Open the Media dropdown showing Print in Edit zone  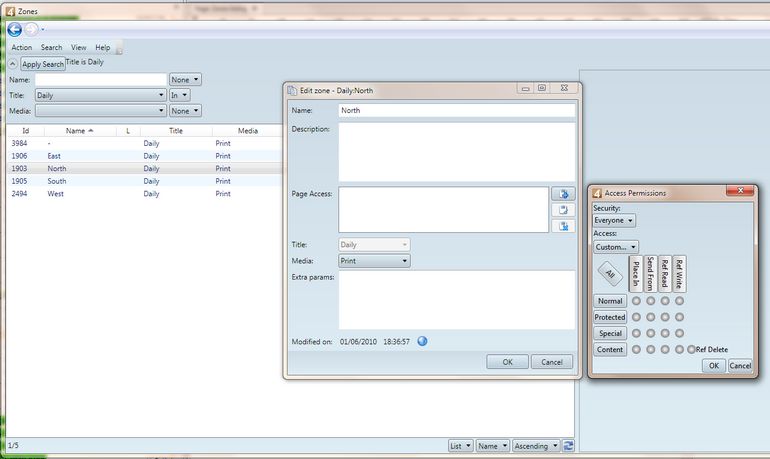[x=374, y=261]
